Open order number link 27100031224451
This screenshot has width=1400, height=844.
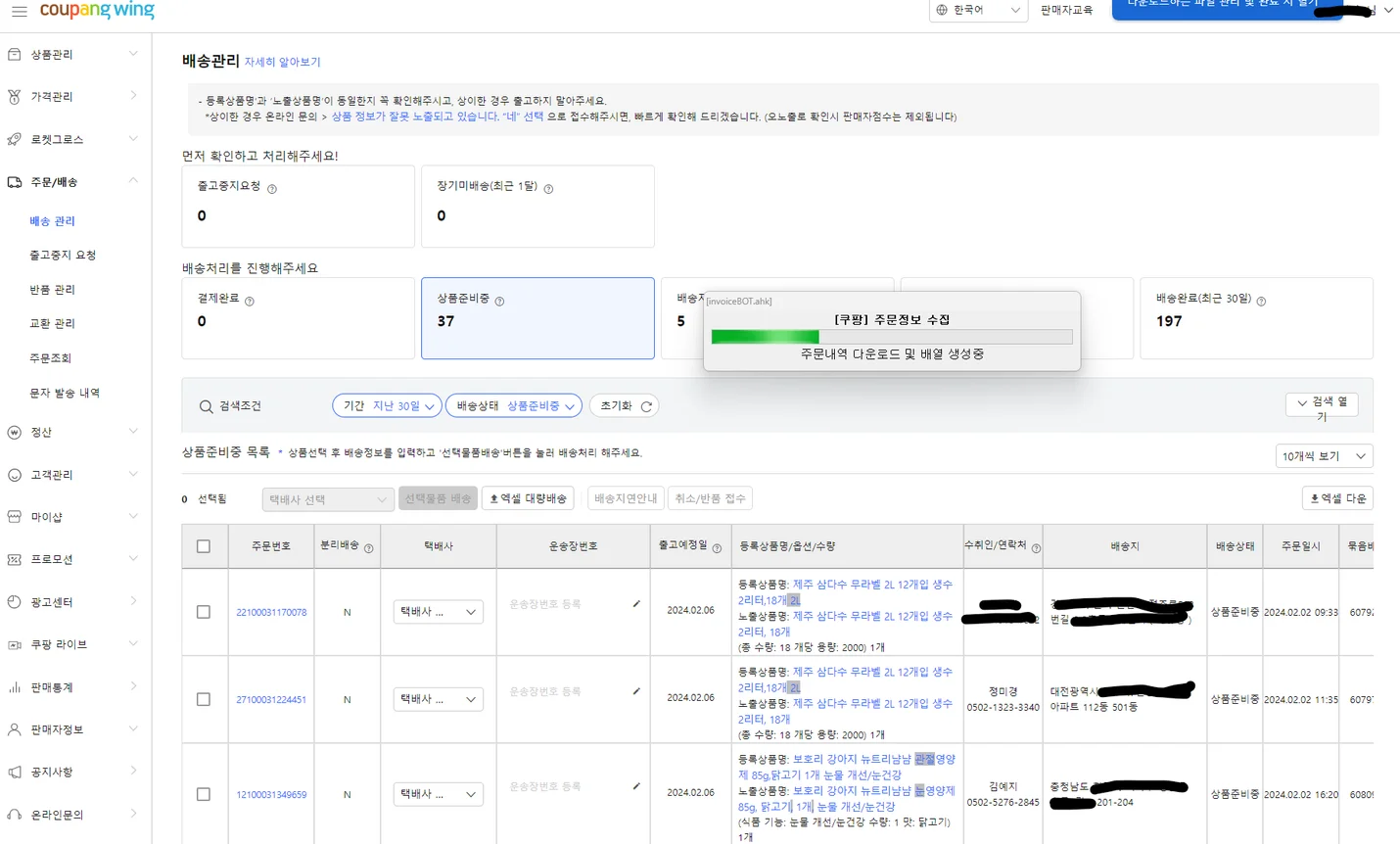(x=271, y=700)
